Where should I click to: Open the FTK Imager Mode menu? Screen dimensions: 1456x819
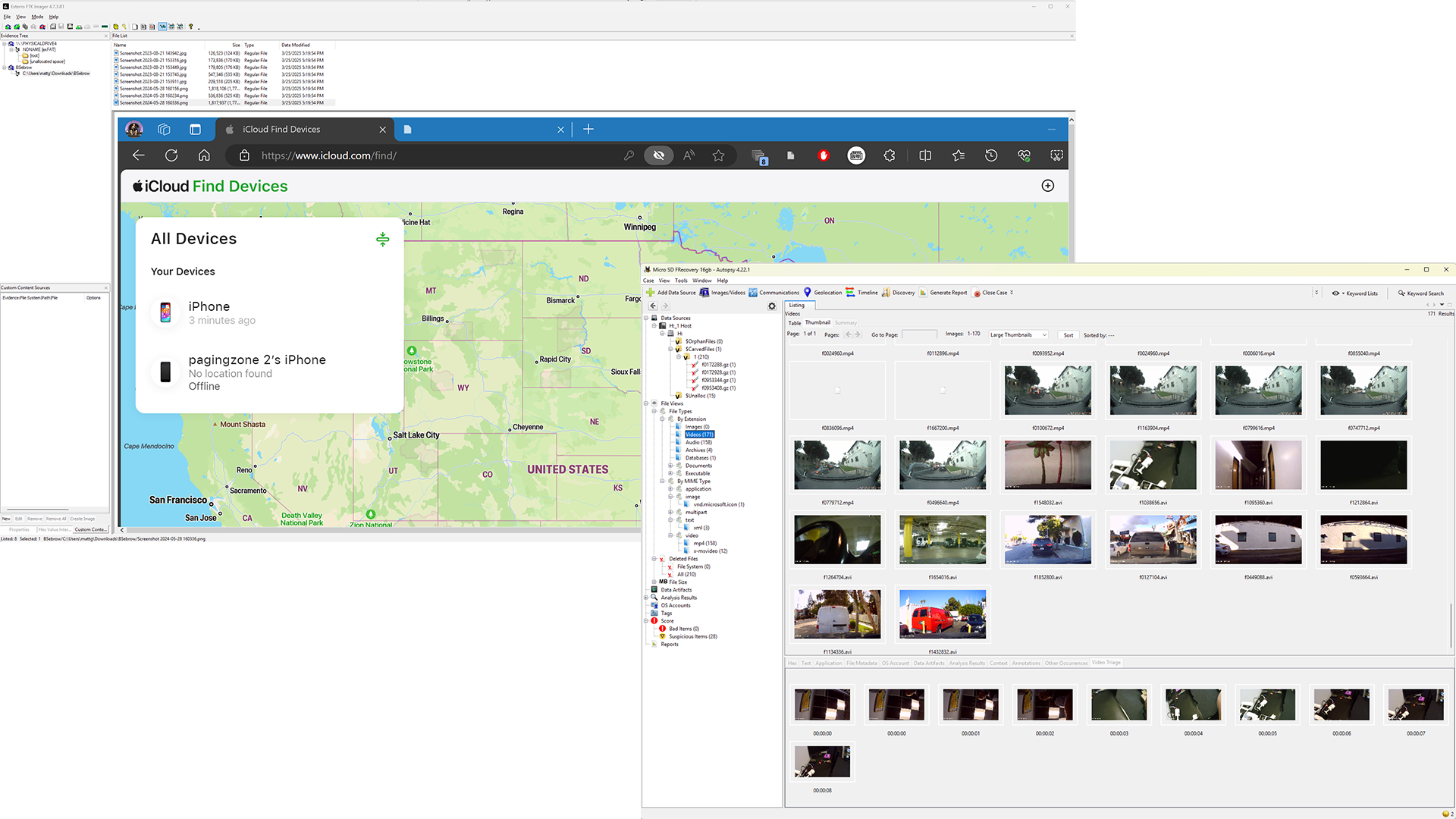click(x=37, y=17)
